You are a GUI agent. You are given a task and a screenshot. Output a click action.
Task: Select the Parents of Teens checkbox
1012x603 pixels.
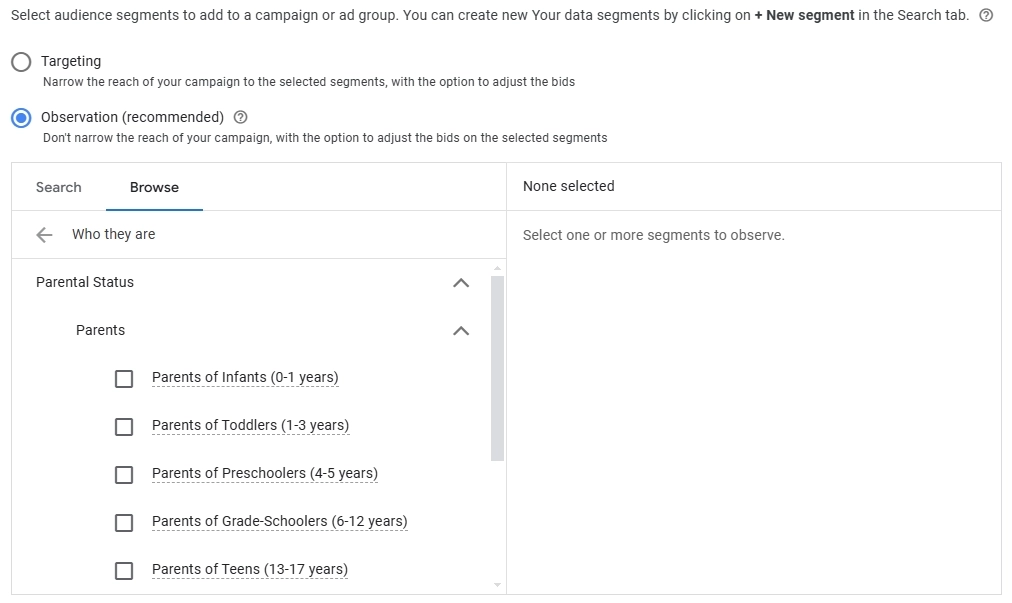tap(124, 571)
